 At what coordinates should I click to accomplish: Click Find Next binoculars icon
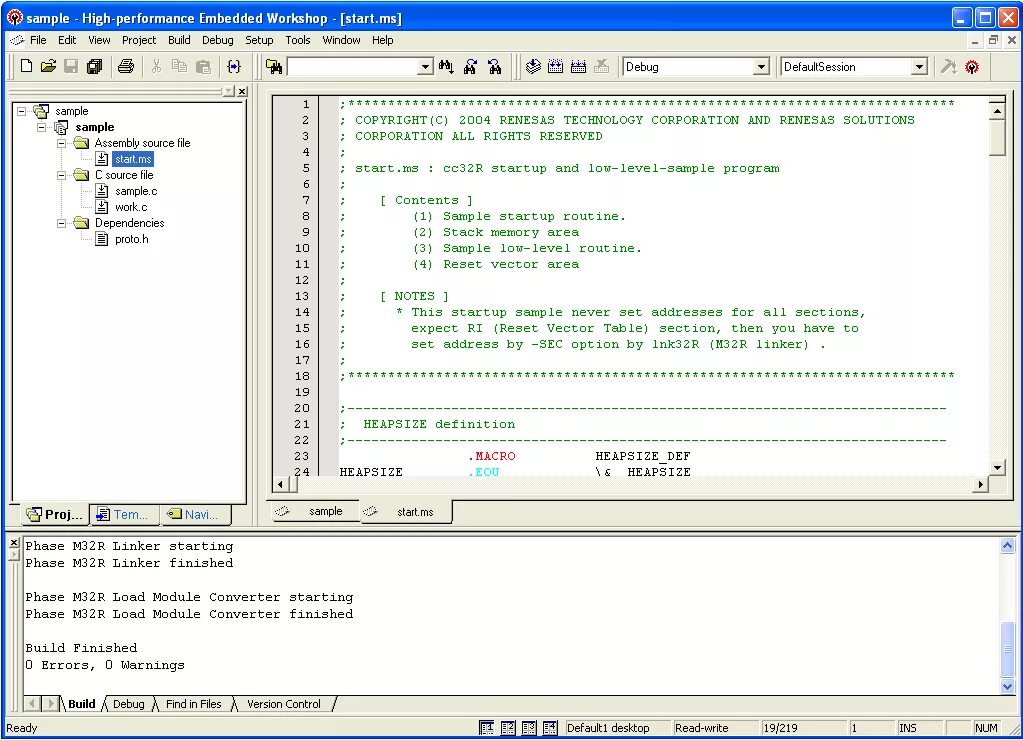pyautogui.click(x=470, y=67)
